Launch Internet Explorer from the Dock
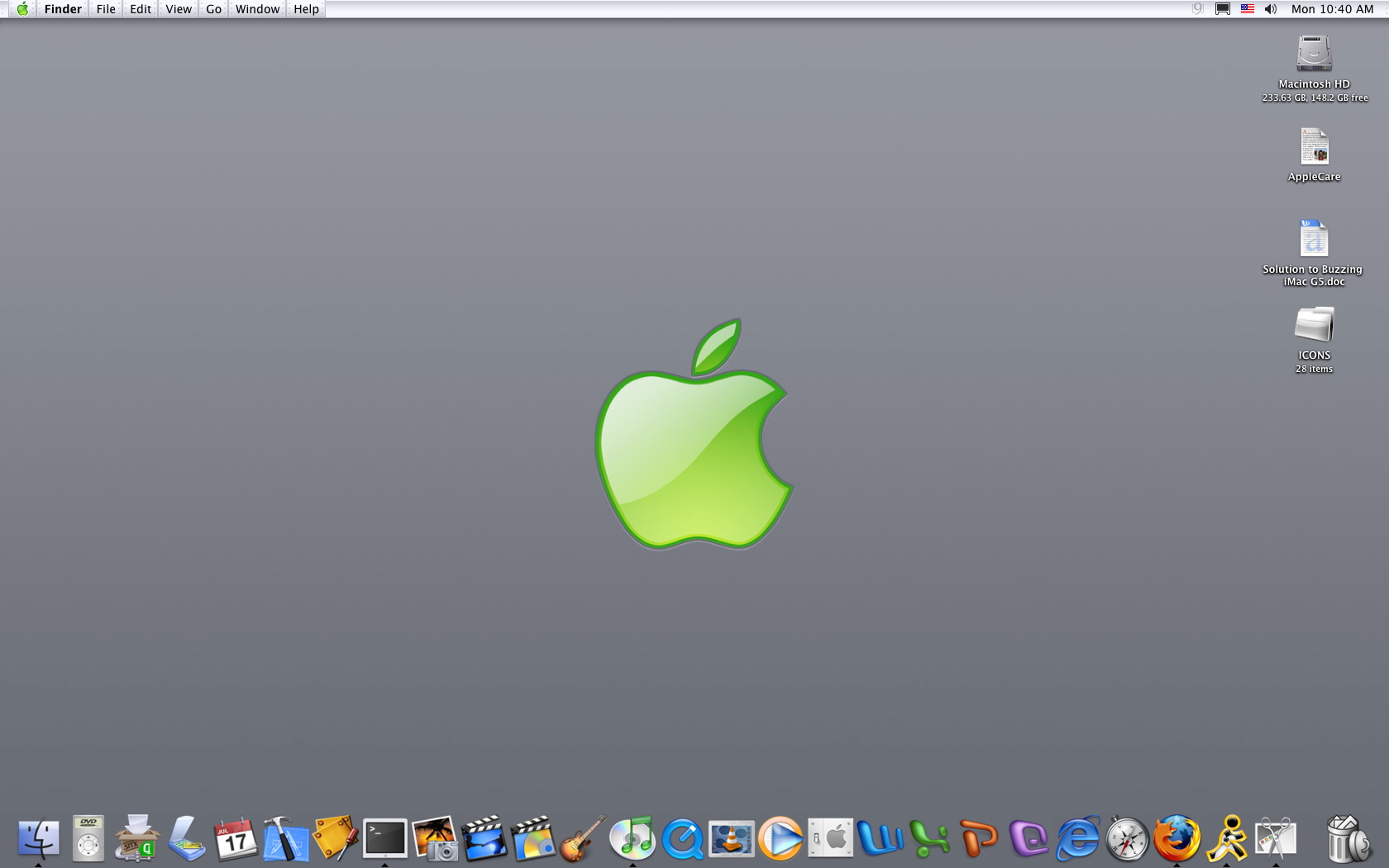The height and width of the screenshot is (868, 1389). coord(1078,839)
